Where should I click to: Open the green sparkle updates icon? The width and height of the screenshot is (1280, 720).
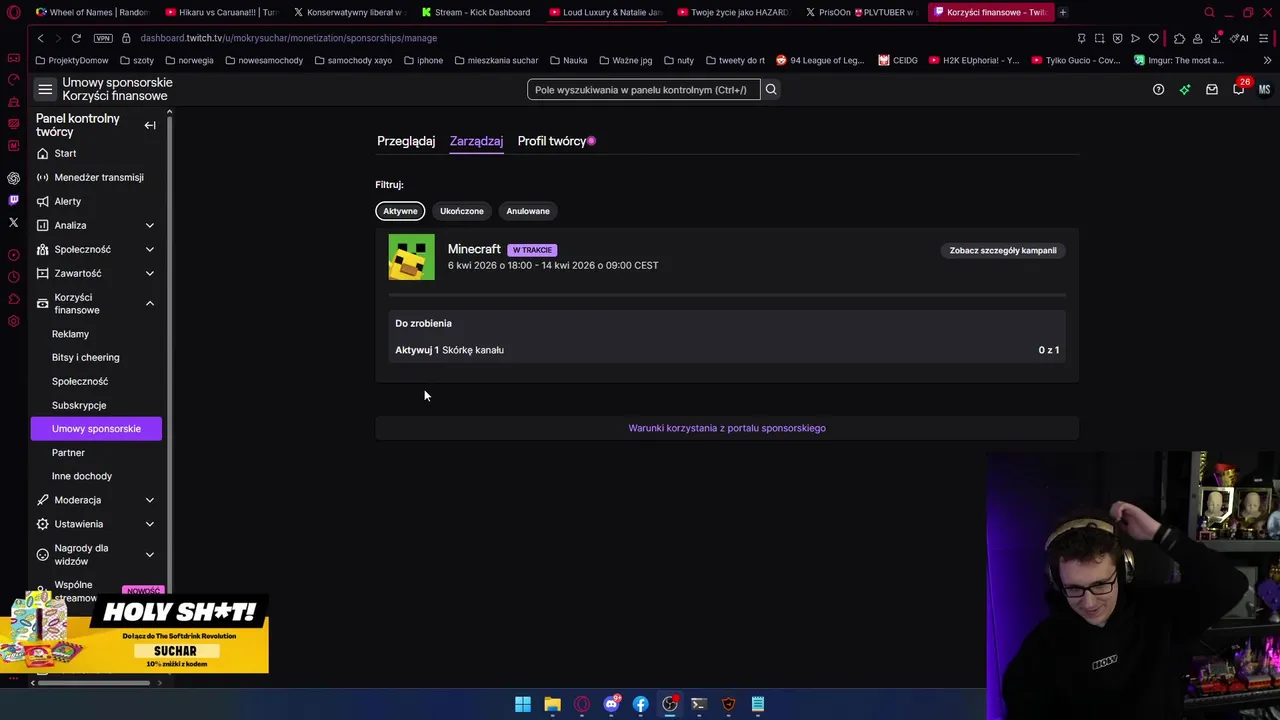(x=1185, y=90)
